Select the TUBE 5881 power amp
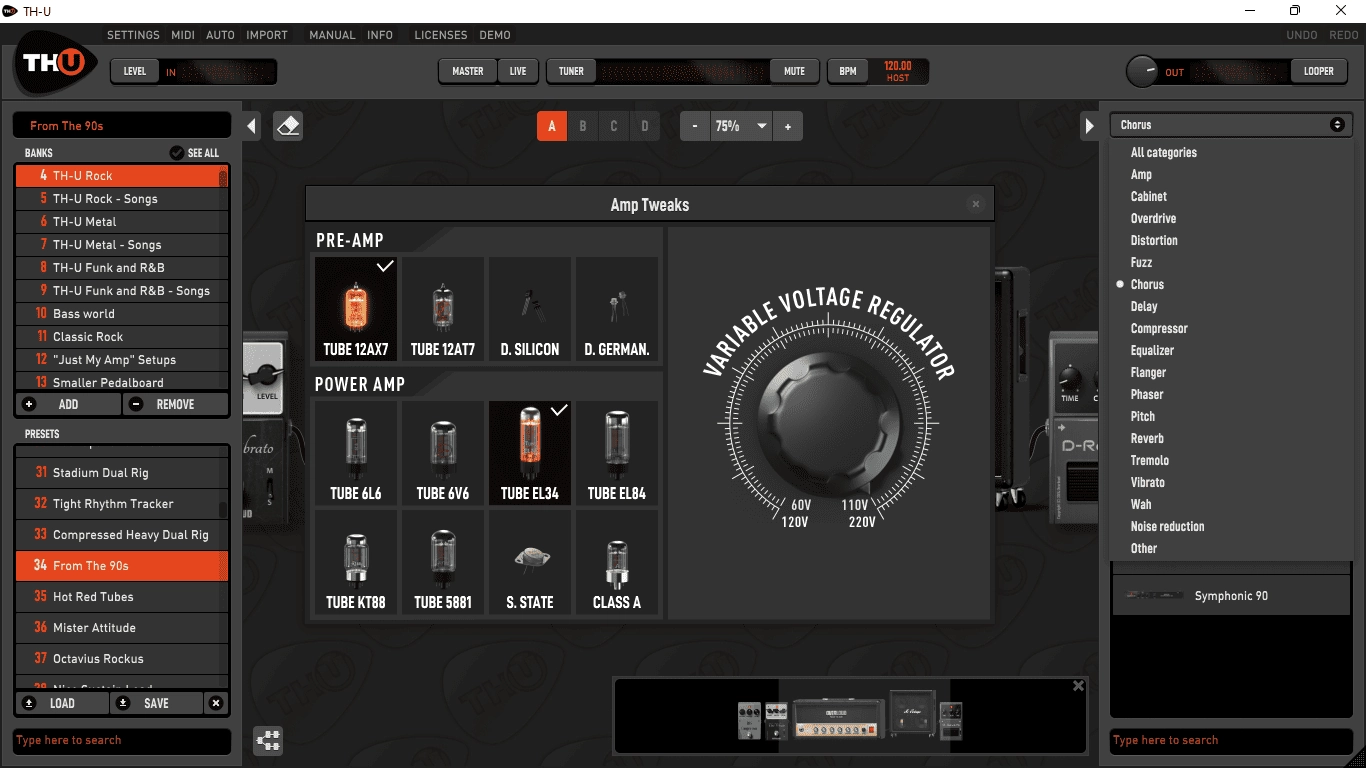1366x768 pixels. [x=443, y=562]
